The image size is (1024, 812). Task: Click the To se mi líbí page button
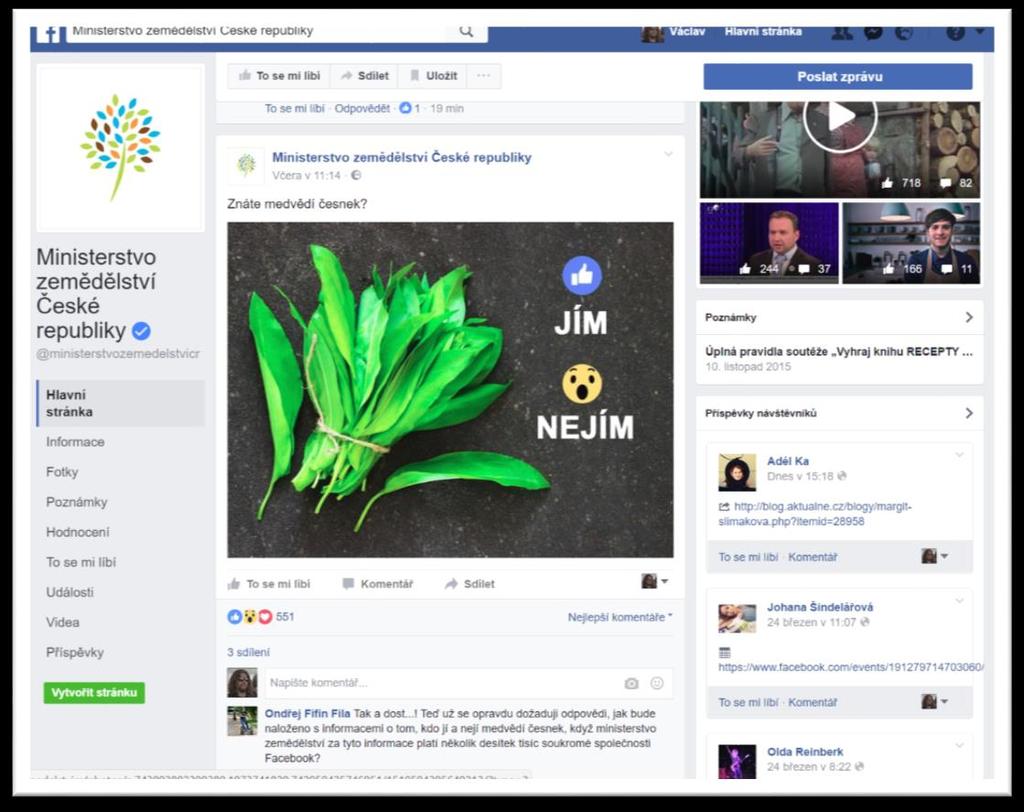pyautogui.click(x=279, y=76)
